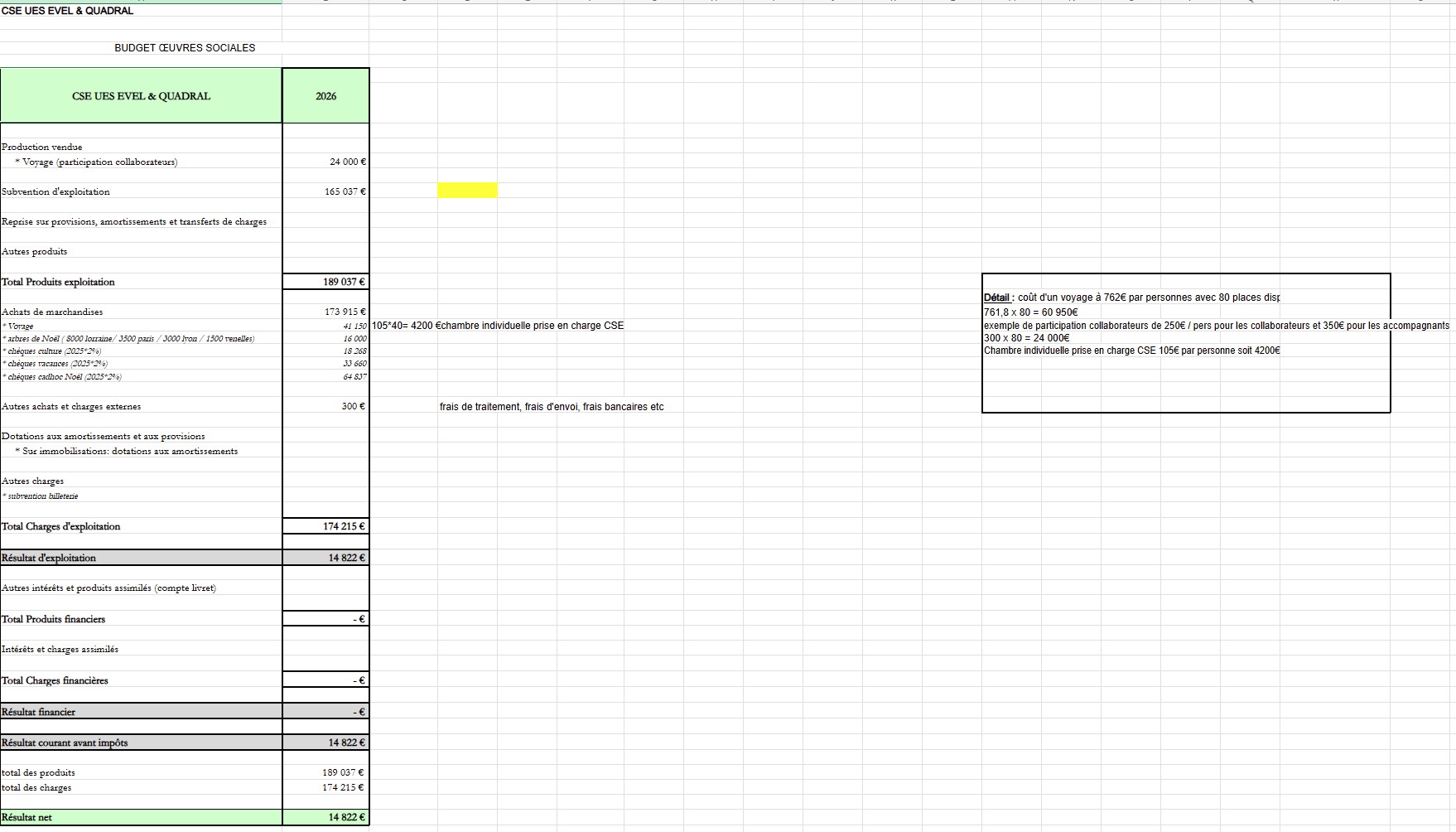Screen dimensions: 1456x832
Task: Click the Total Charges d'exploitation label
Action: (61, 526)
